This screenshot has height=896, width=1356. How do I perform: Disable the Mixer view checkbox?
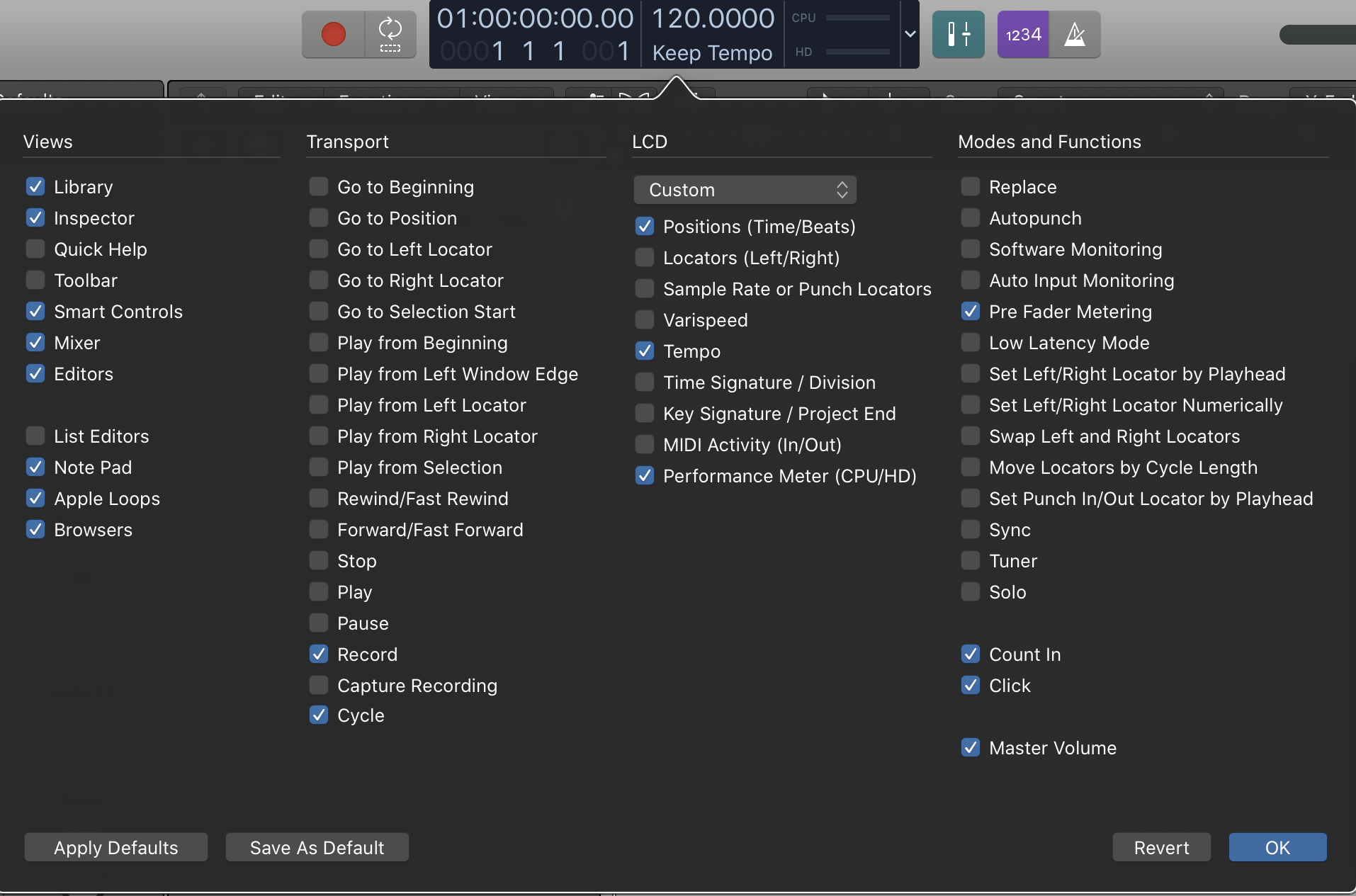click(35, 342)
